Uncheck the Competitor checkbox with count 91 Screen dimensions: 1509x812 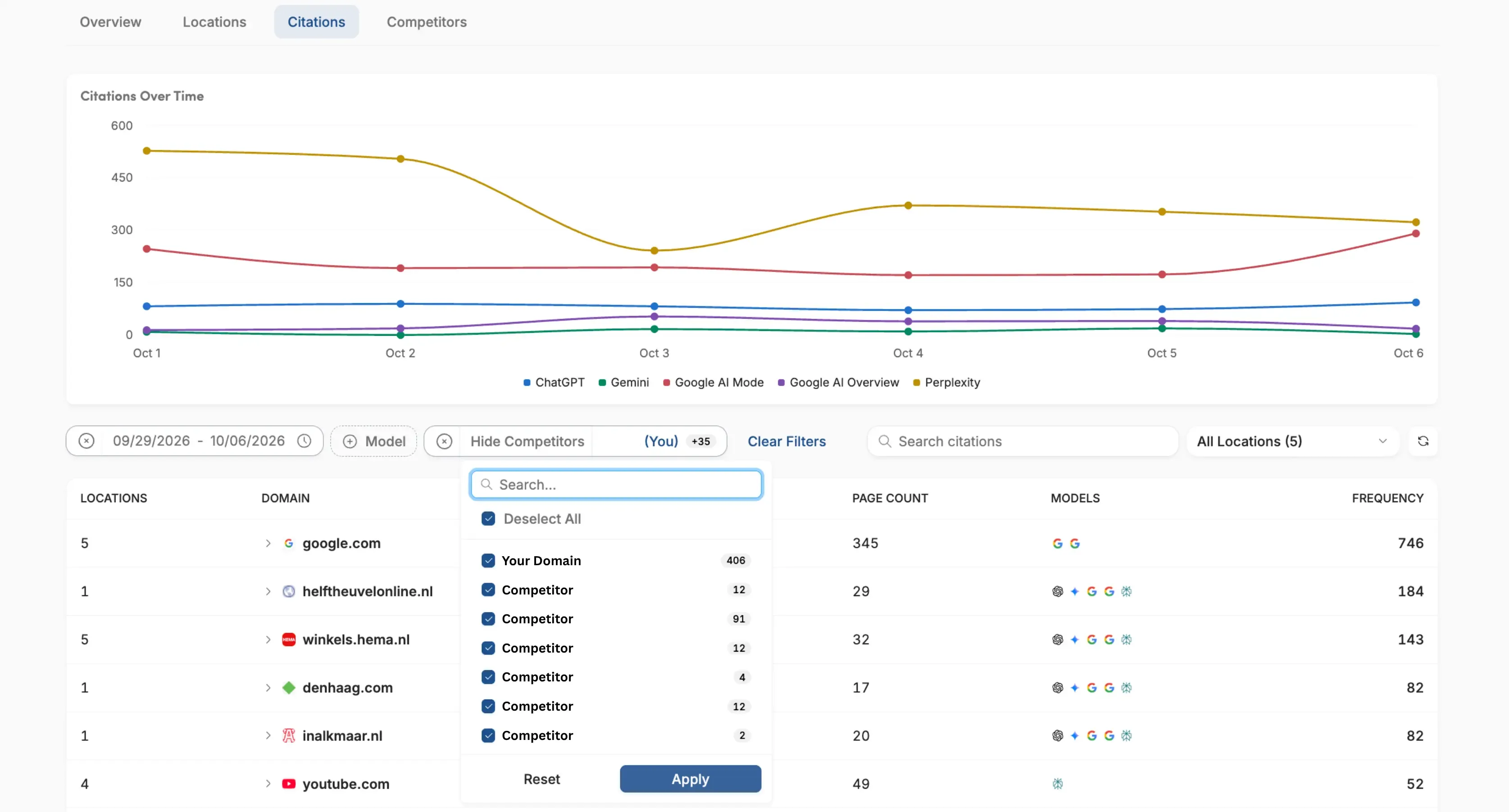click(488, 619)
